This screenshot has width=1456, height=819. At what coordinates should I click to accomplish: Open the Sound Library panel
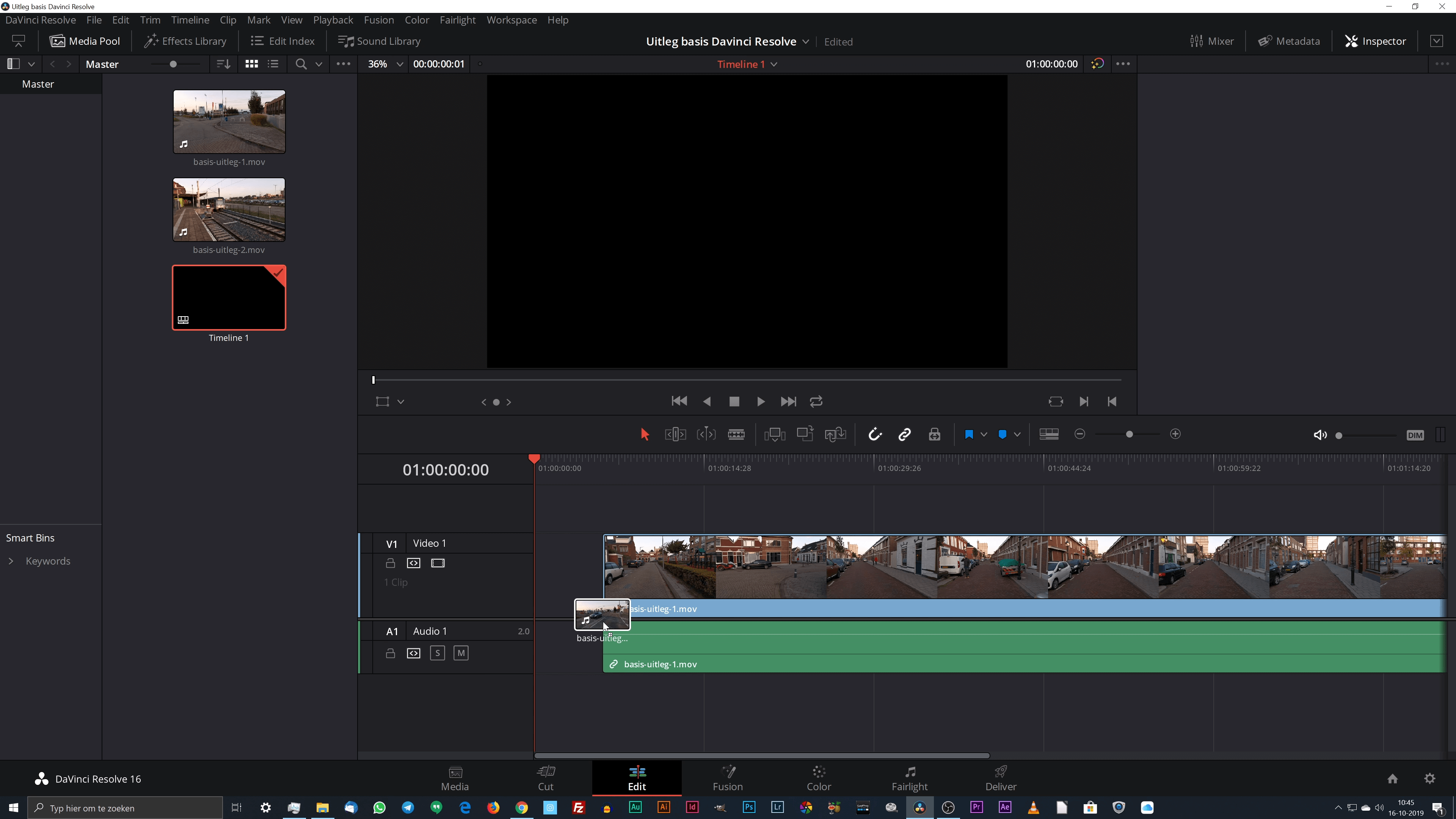pos(379,41)
